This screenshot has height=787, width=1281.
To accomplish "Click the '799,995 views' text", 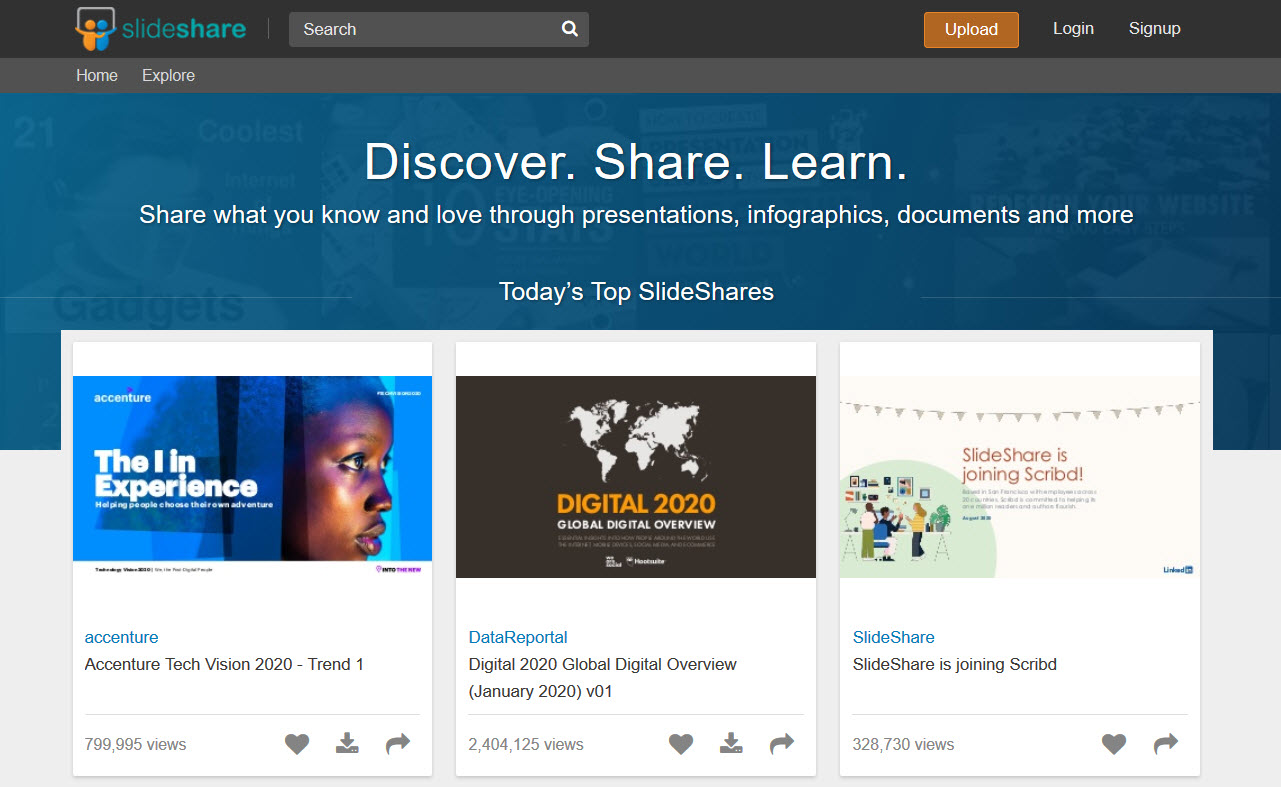I will point(136,744).
